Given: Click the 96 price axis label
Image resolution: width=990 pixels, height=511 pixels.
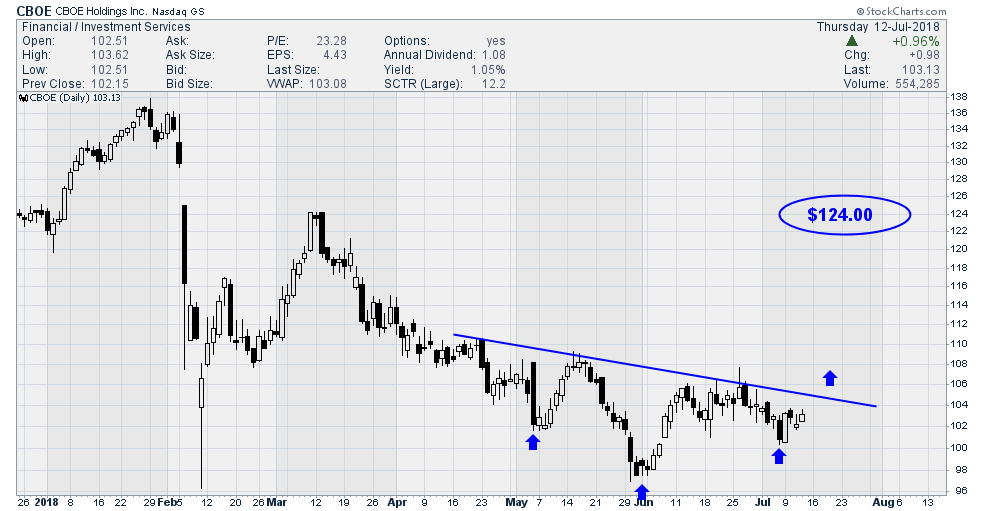Looking at the screenshot, I should point(960,491).
